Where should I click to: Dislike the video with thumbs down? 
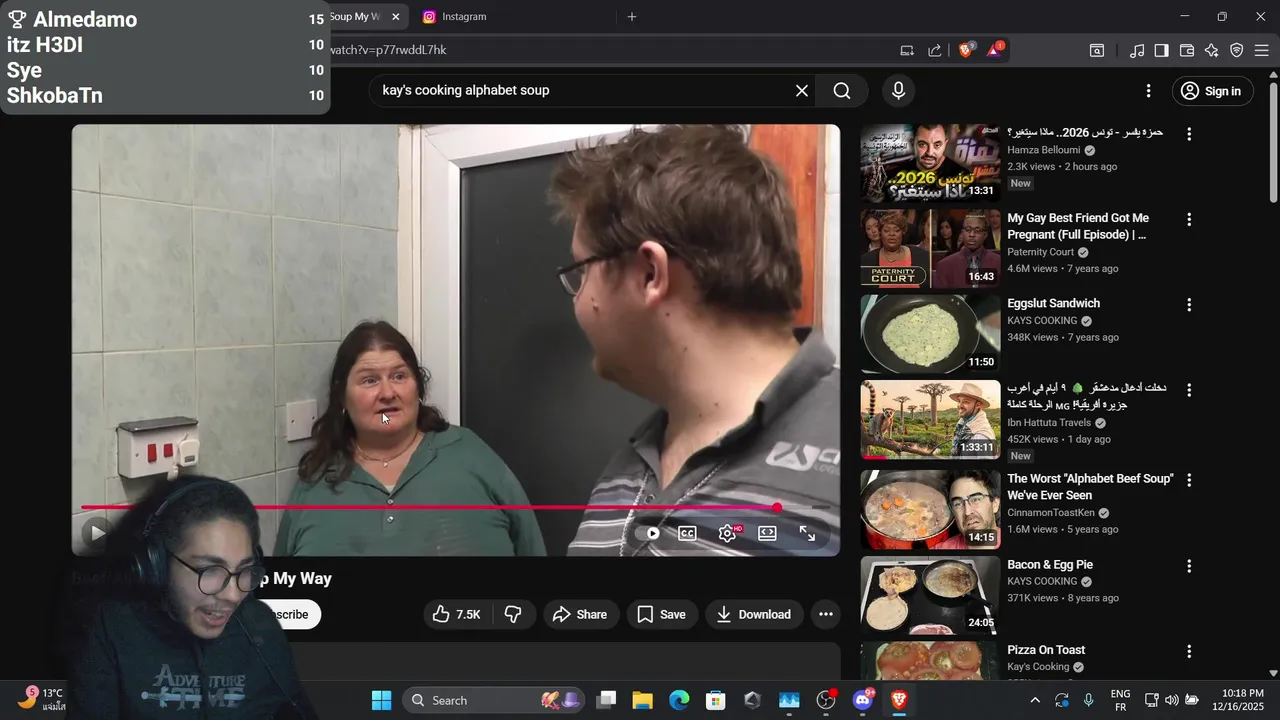pos(513,614)
